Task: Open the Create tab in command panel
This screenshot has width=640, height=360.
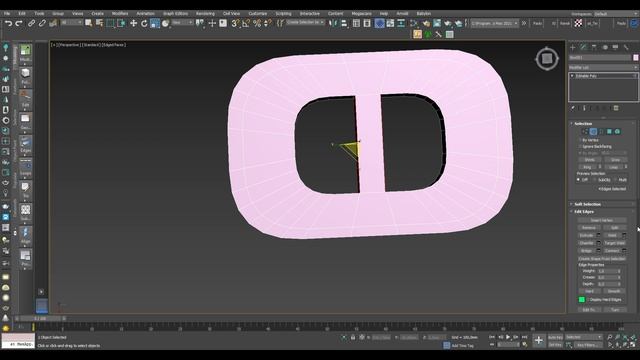Action: coord(573,47)
